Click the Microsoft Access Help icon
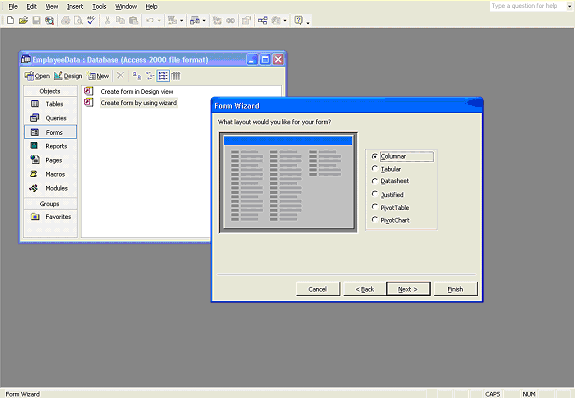Viewport: 575px width, 407px height. tap(298, 21)
